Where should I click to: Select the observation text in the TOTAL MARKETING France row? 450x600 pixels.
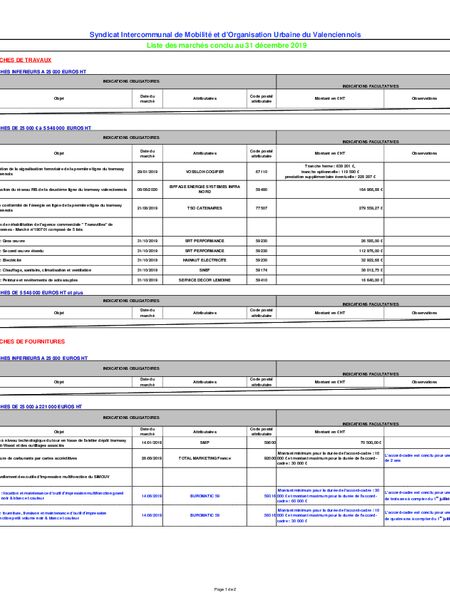click(417, 458)
